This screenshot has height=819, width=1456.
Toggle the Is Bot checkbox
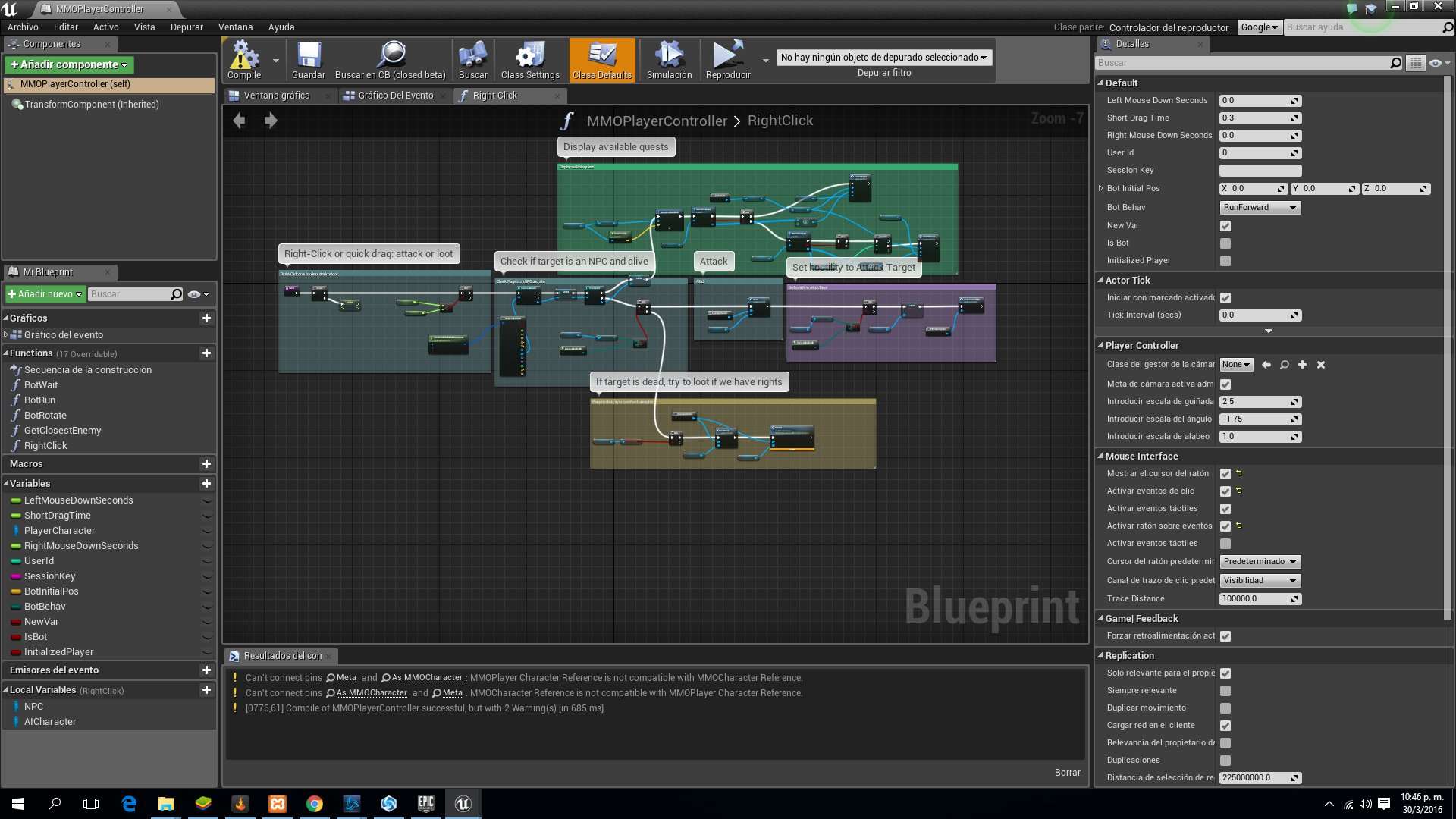pos(1225,243)
